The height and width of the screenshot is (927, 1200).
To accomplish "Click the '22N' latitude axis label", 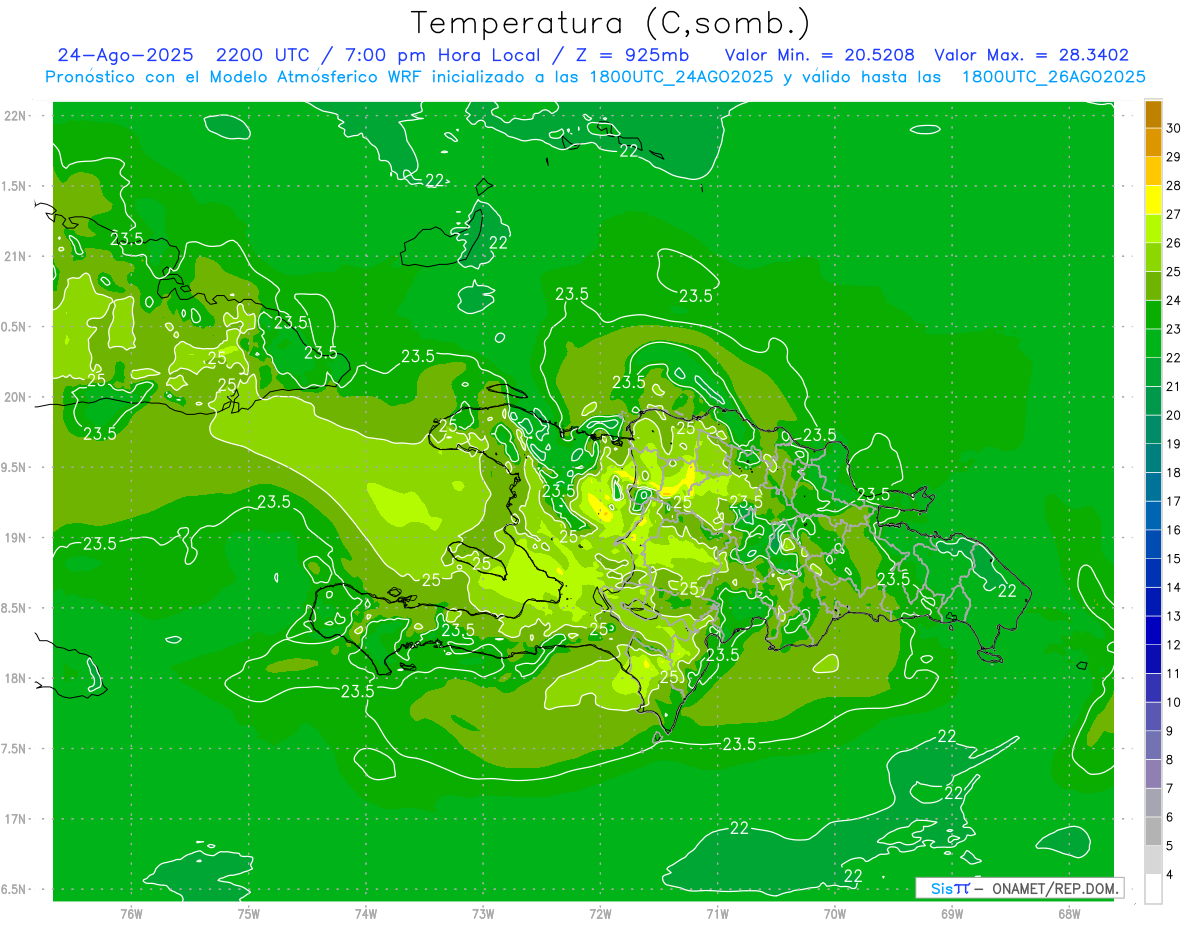I will (15, 116).
